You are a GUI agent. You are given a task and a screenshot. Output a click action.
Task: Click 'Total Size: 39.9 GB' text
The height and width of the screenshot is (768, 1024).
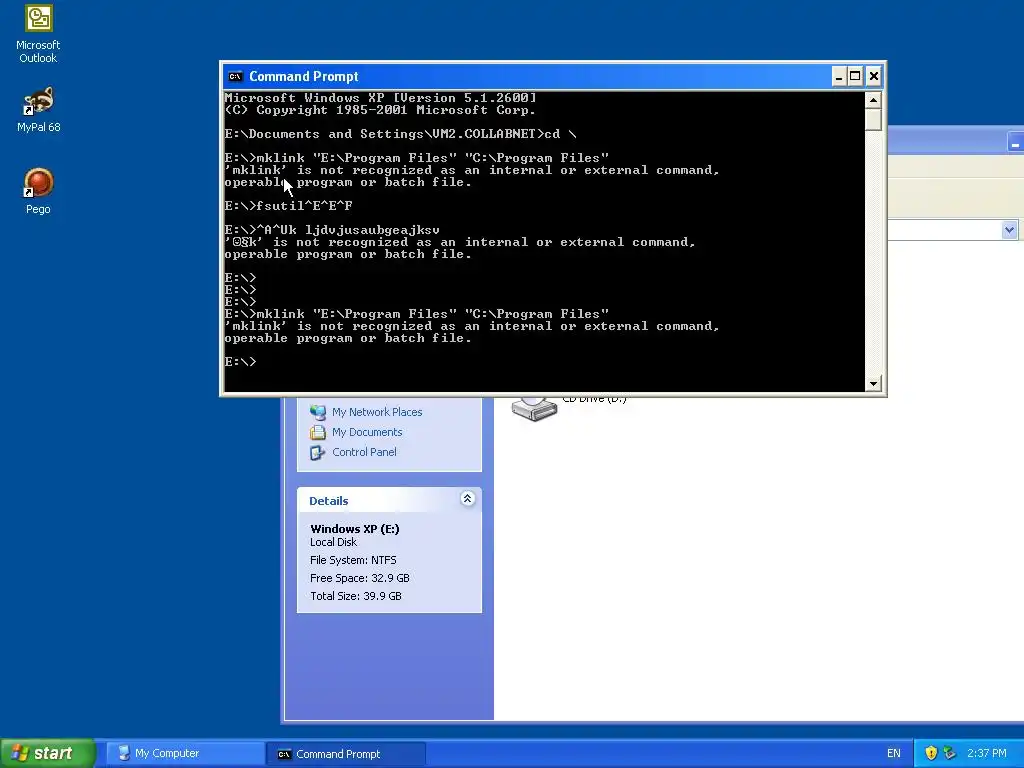coord(355,596)
